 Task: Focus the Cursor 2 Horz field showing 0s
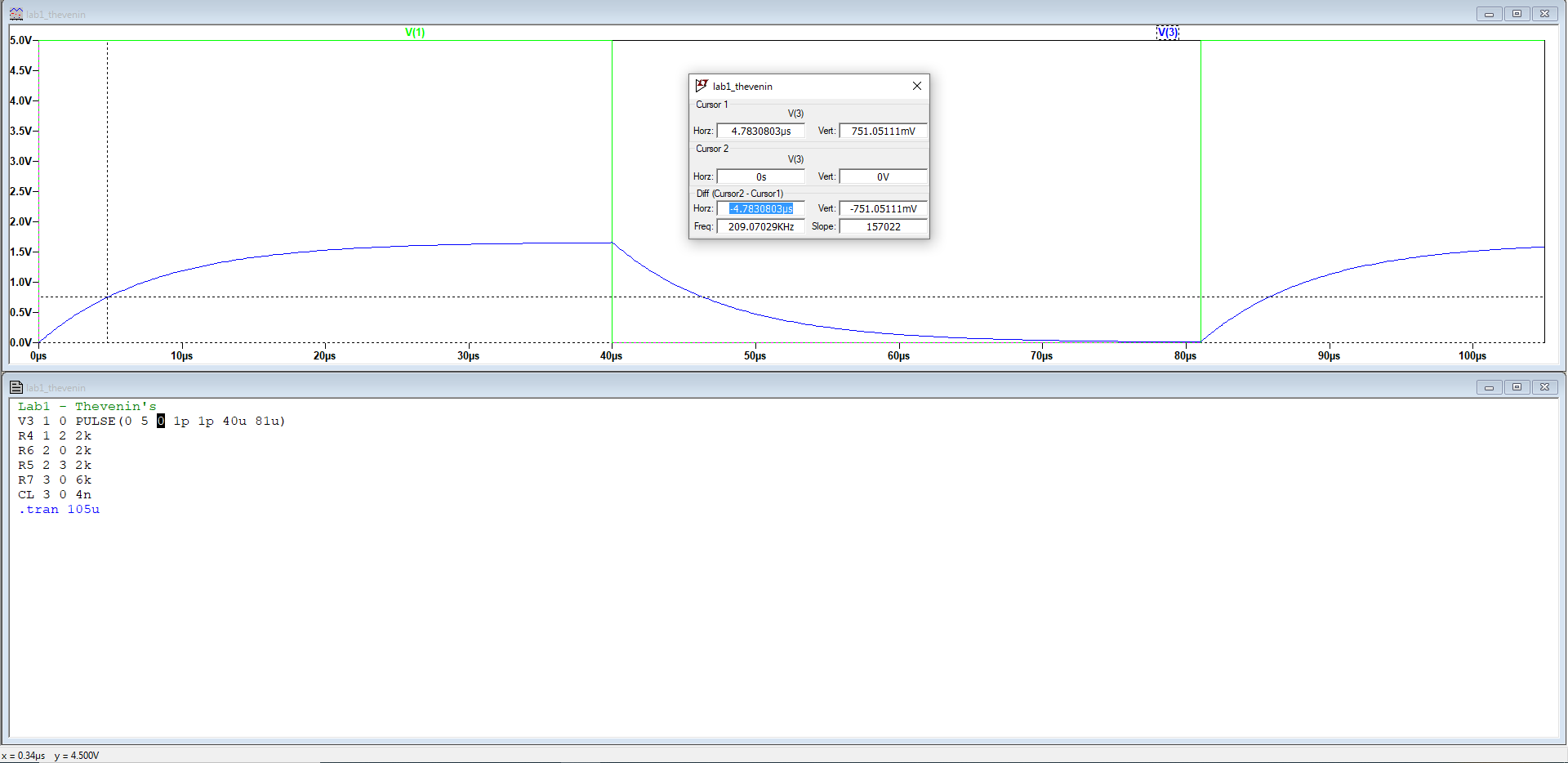click(760, 176)
